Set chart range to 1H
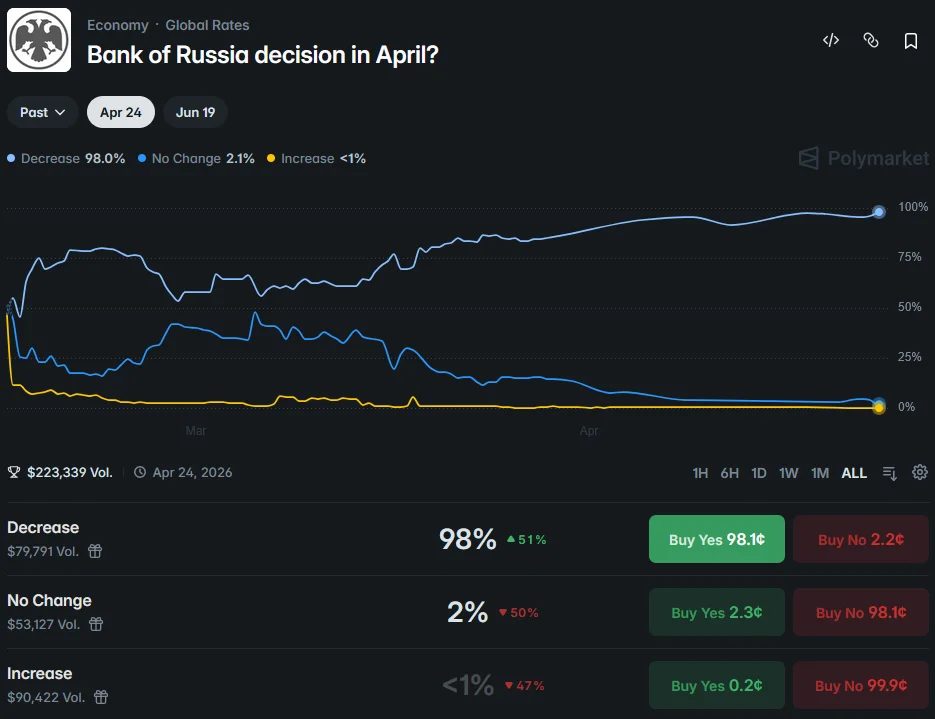The image size is (935, 719). 700,473
